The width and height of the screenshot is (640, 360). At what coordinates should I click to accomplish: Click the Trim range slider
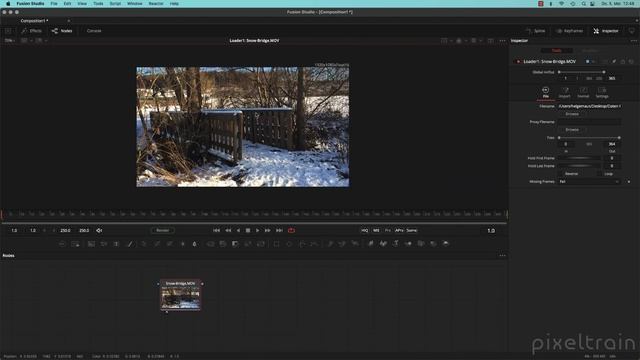pyautogui.click(x=589, y=138)
